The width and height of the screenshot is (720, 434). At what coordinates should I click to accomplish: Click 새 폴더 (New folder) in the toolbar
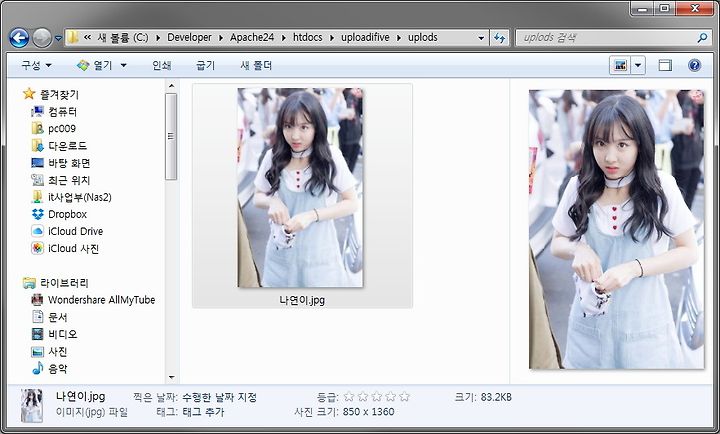point(256,65)
